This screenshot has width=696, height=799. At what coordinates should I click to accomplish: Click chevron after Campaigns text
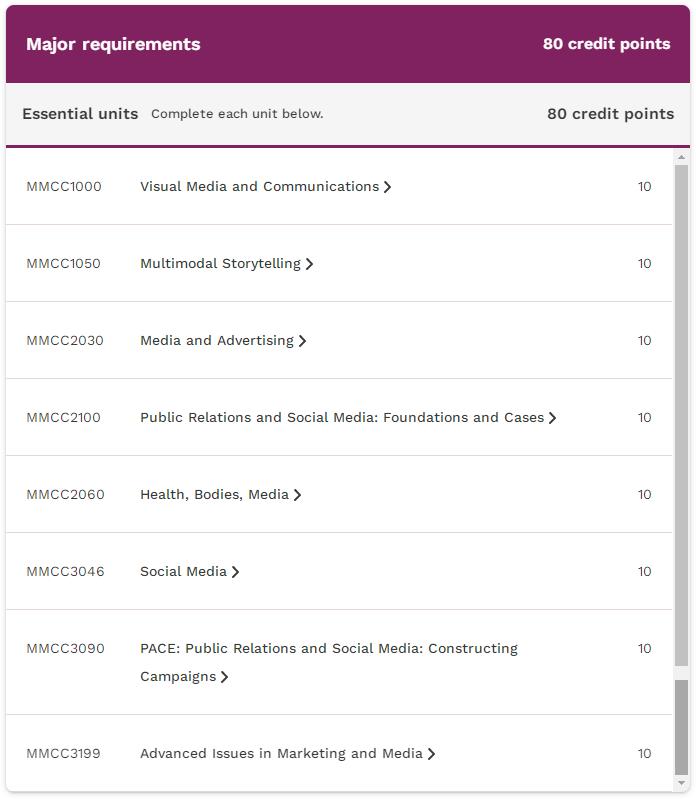tap(225, 677)
